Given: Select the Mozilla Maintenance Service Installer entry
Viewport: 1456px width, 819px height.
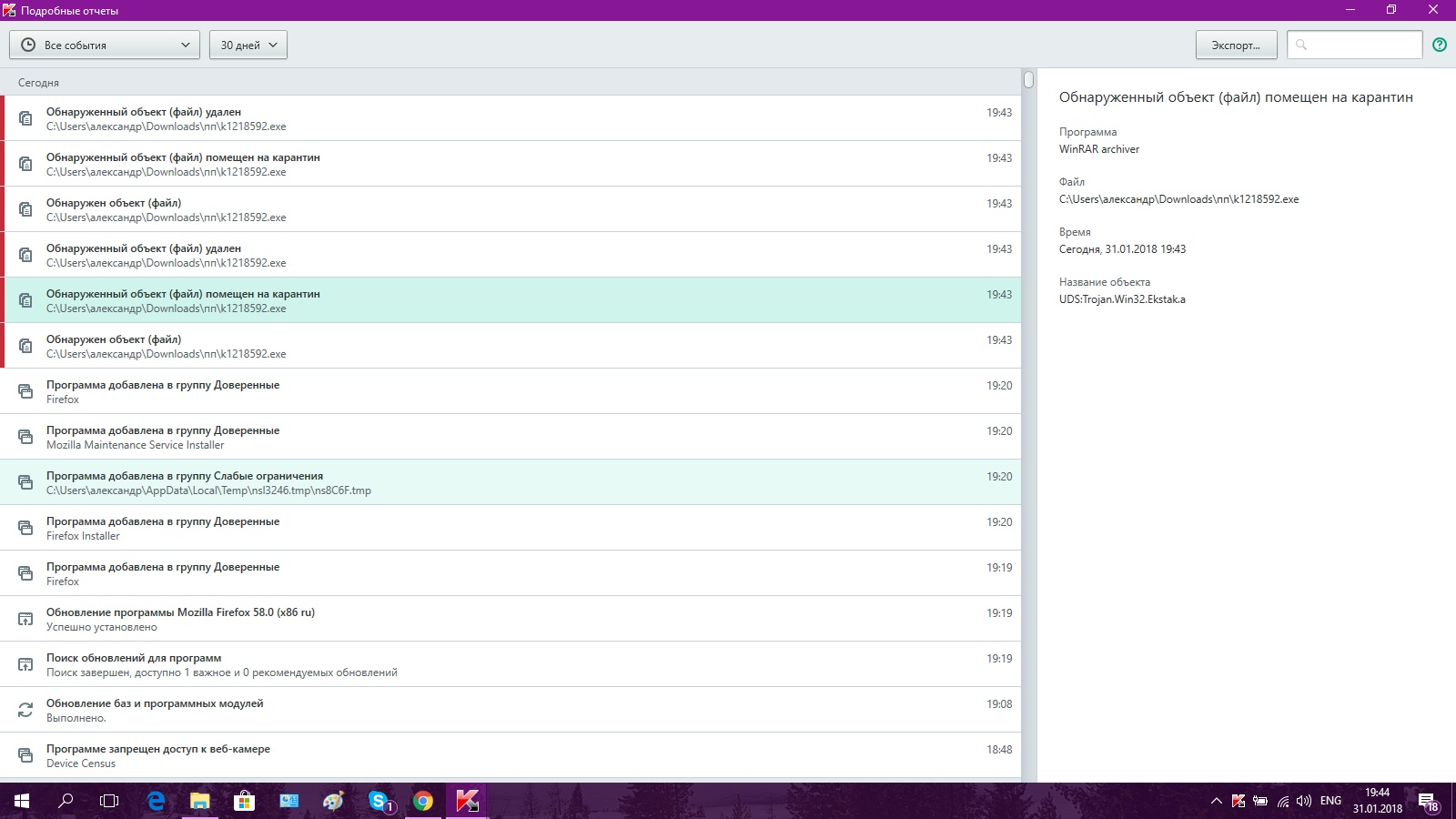Looking at the screenshot, I should 510,437.
